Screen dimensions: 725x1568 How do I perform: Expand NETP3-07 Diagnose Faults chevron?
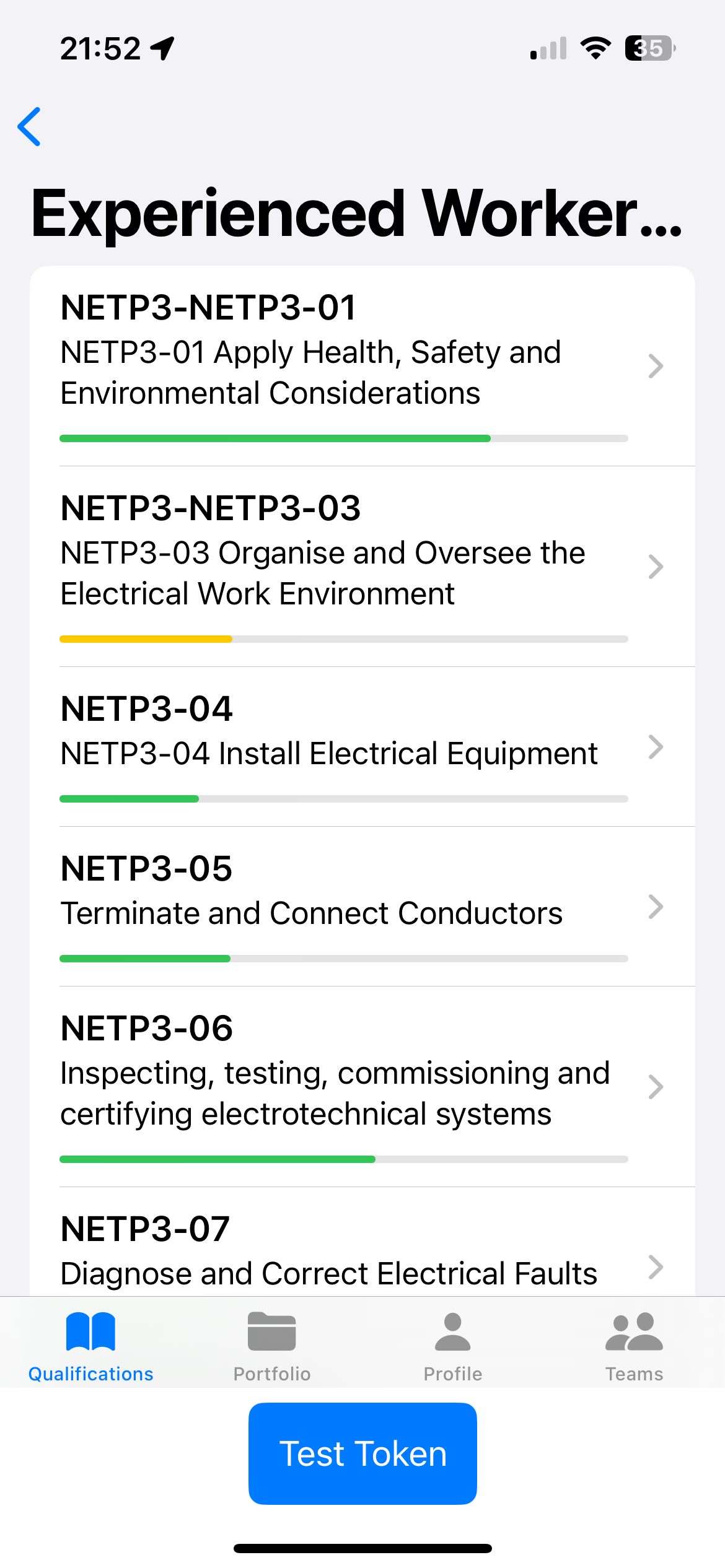click(x=656, y=1267)
